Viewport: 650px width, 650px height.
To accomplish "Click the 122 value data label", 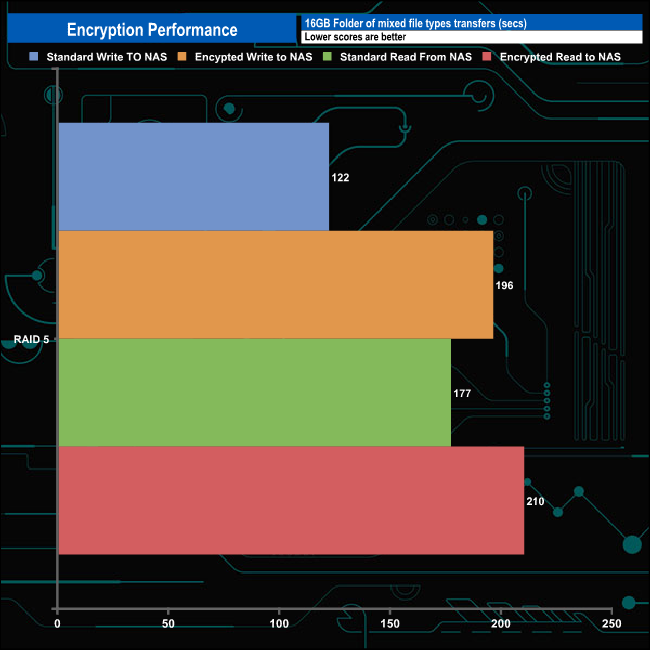I will pos(340,177).
